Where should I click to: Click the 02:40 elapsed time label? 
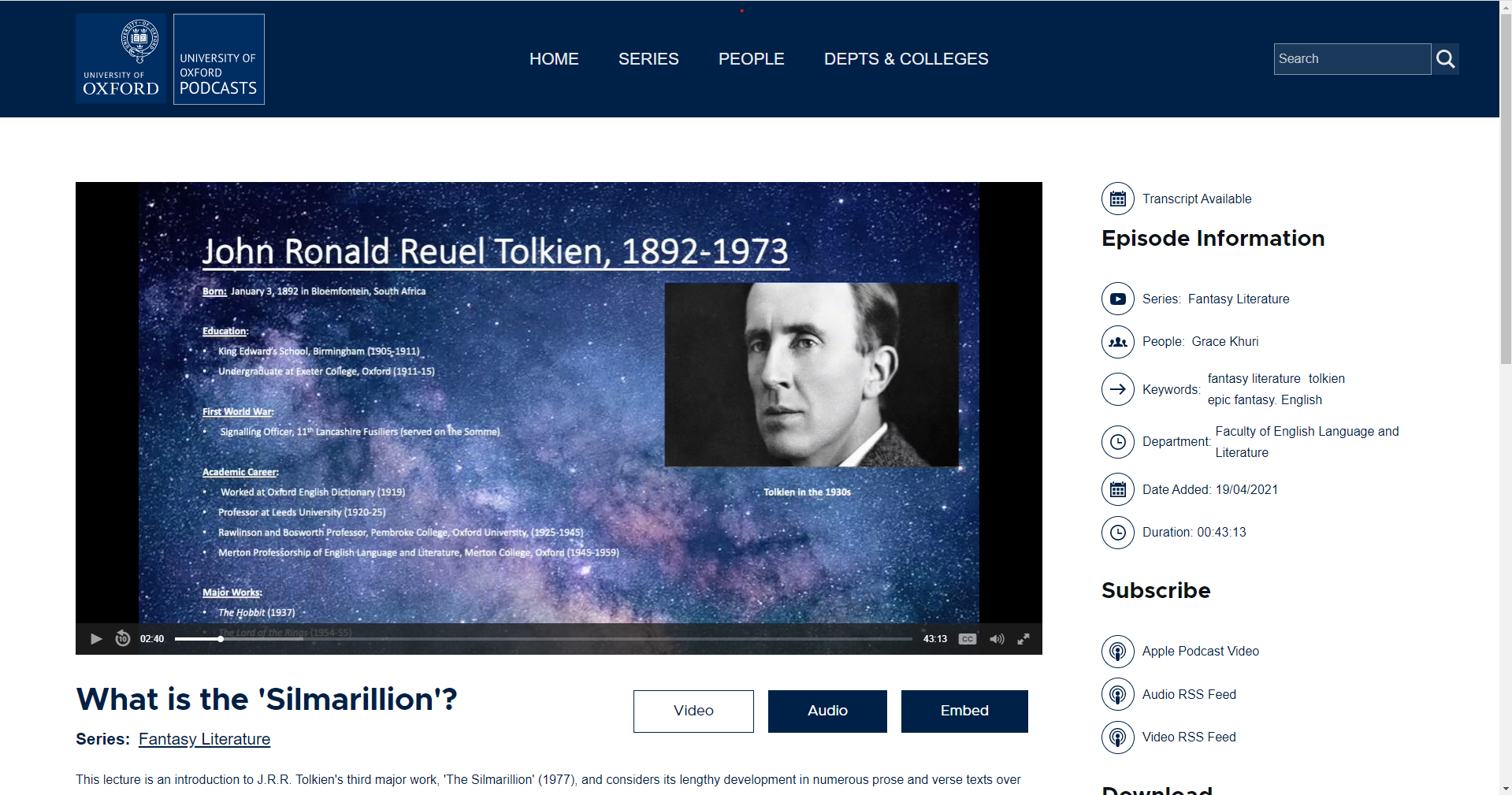point(152,639)
